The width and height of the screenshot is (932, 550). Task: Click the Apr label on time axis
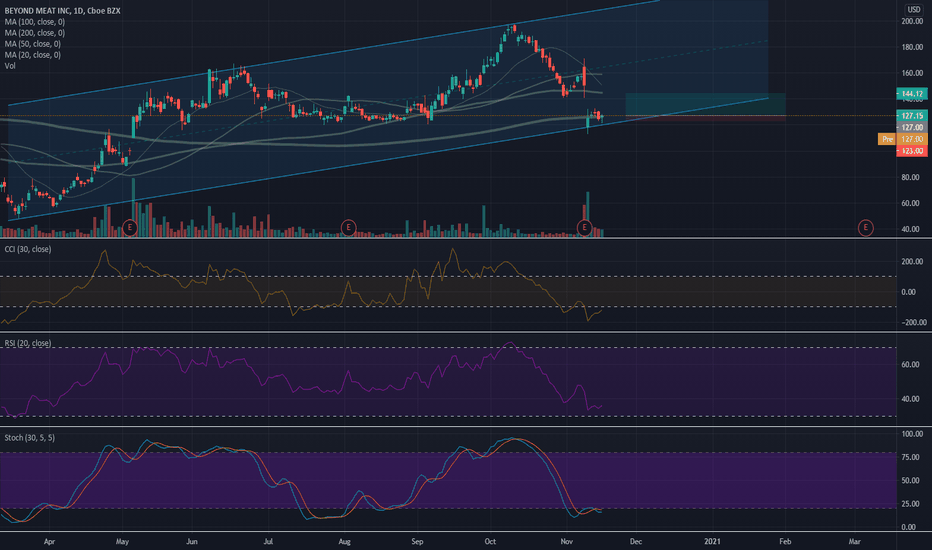49,542
